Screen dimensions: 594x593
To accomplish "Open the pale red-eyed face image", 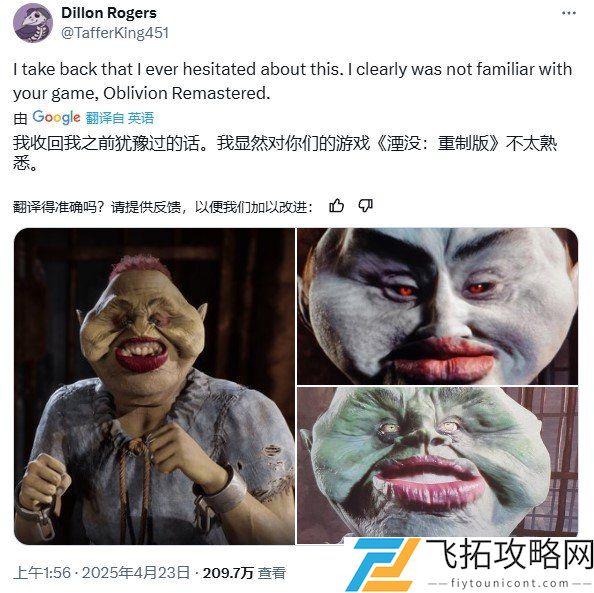I will pyautogui.click(x=438, y=306).
